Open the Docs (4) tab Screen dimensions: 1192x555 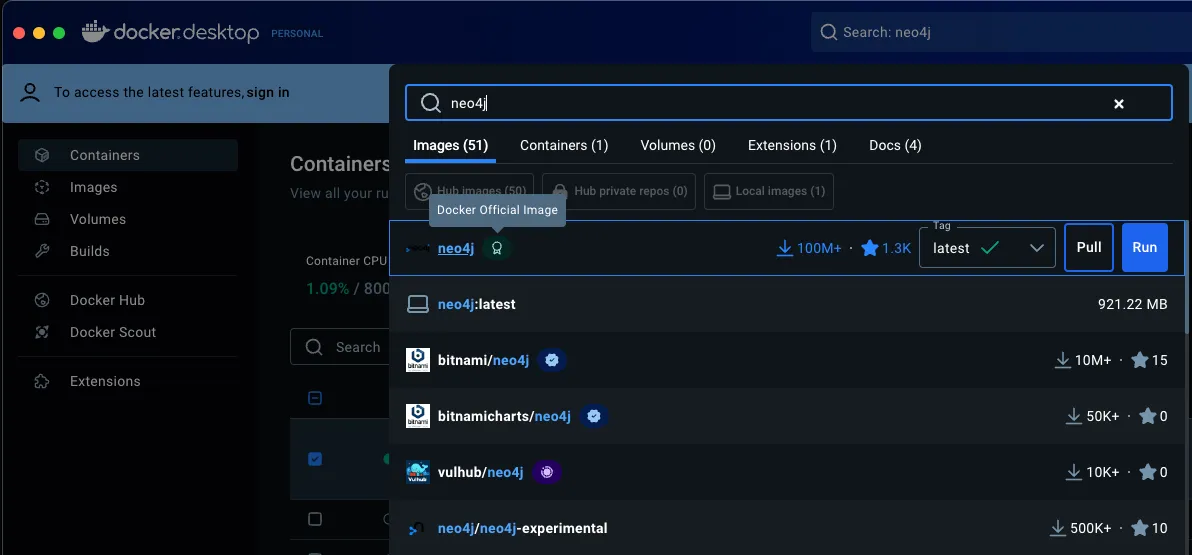click(895, 145)
